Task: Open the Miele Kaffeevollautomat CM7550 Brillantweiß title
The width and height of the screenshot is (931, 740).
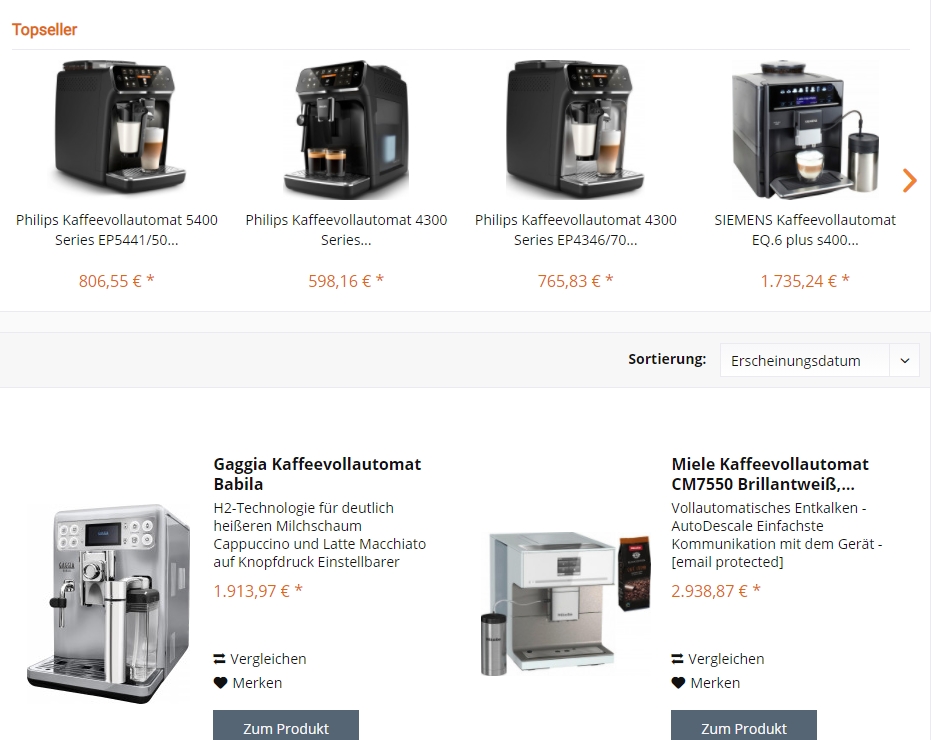Action: pyautogui.click(x=770, y=474)
